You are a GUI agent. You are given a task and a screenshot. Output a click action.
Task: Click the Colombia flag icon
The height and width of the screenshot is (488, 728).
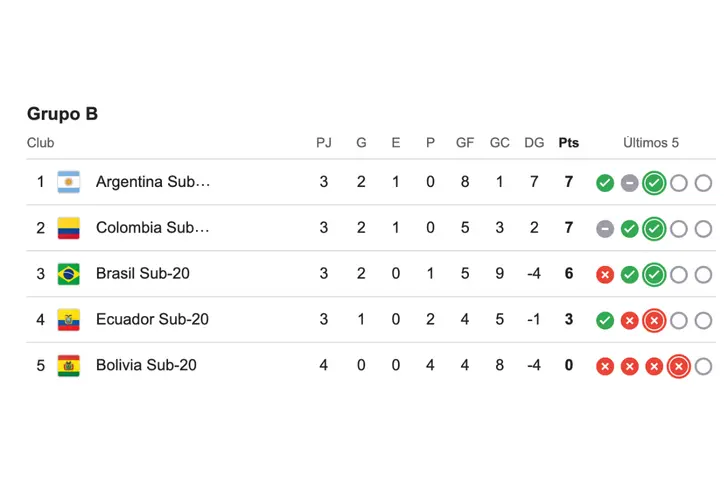(68, 228)
